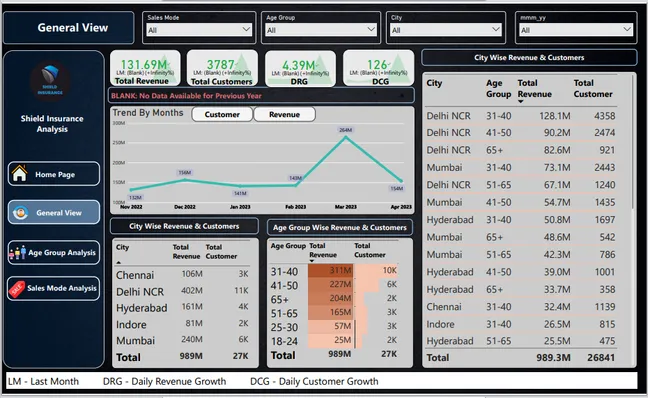The width and height of the screenshot is (650, 398).
Task: Select Indore 31-40 row with 26.5M
Action: pyautogui.click(x=521, y=324)
